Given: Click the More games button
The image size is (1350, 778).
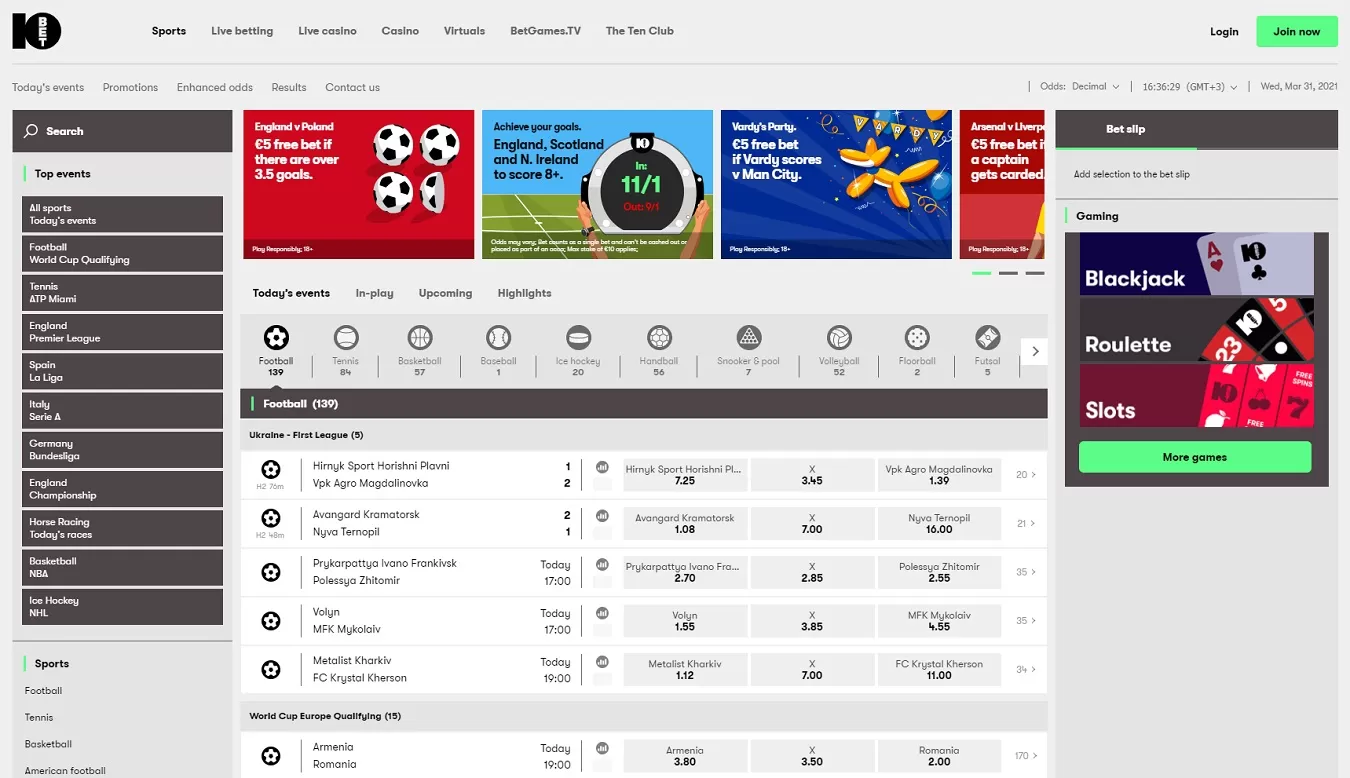Looking at the screenshot, I should (x=1194, y=457).
